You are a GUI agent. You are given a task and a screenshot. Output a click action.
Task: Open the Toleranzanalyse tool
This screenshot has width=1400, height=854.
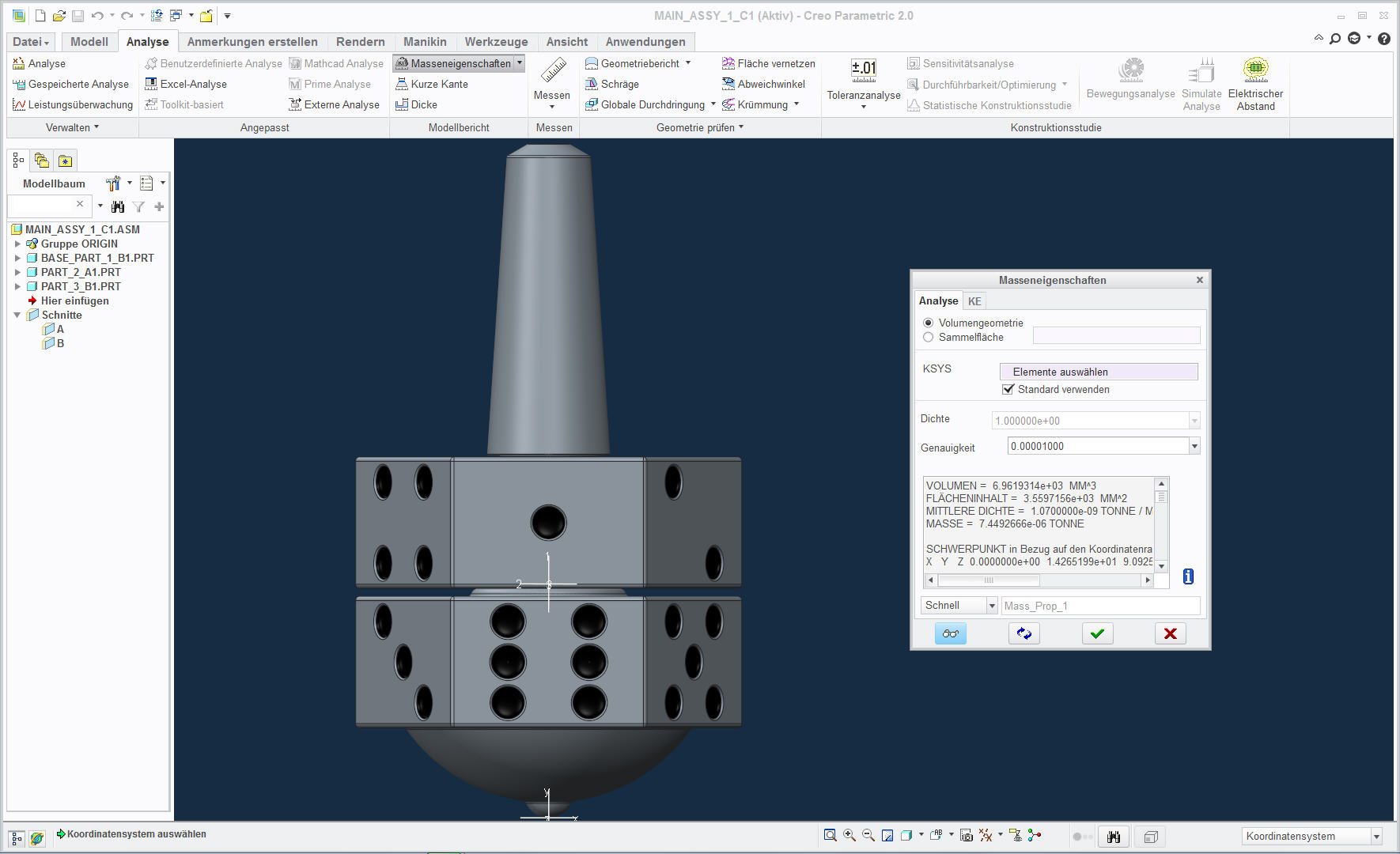click(x=864, y=82)
